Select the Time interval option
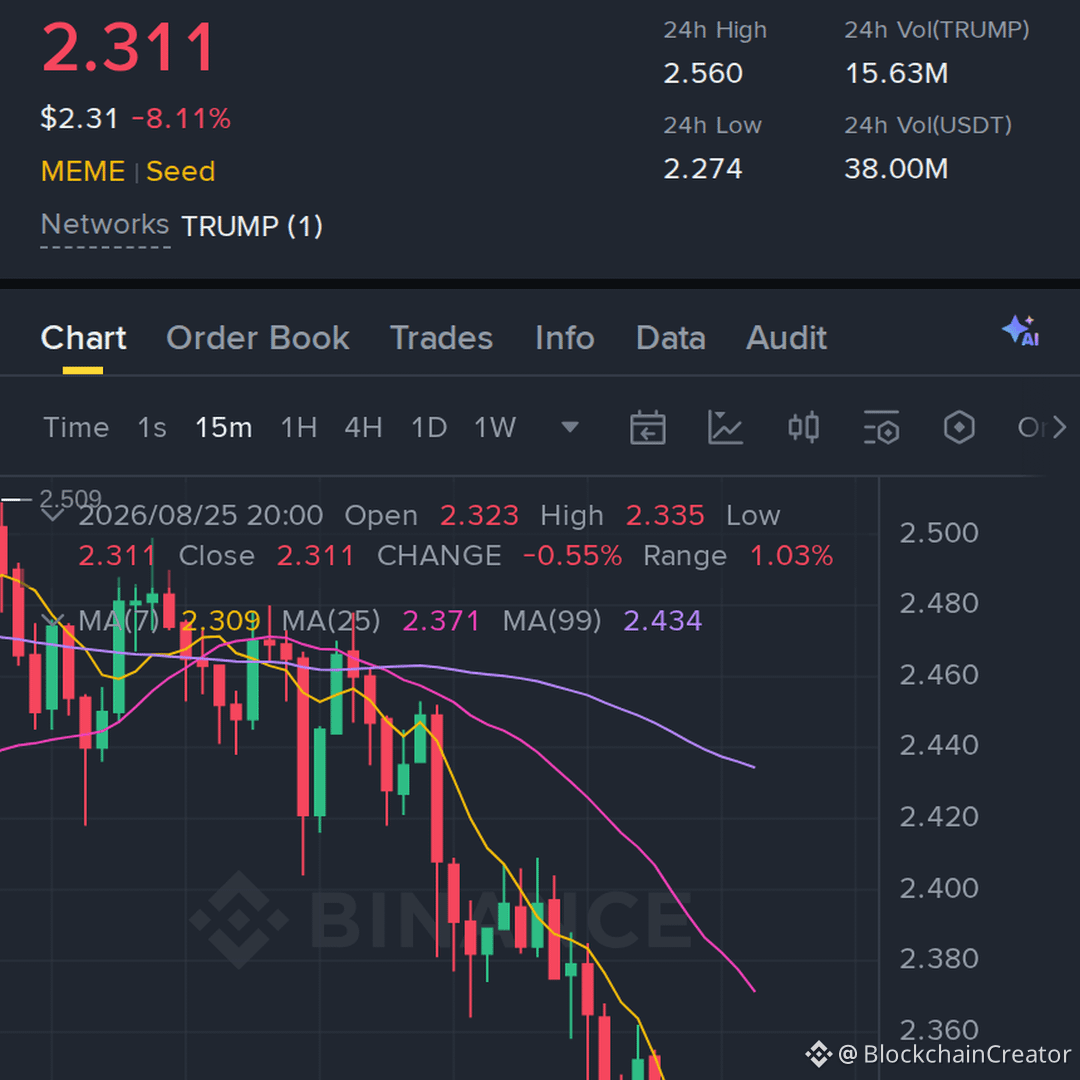The width and height of the screenshot is (1080, 1080). pyautogui.click(x=76, y=428)
